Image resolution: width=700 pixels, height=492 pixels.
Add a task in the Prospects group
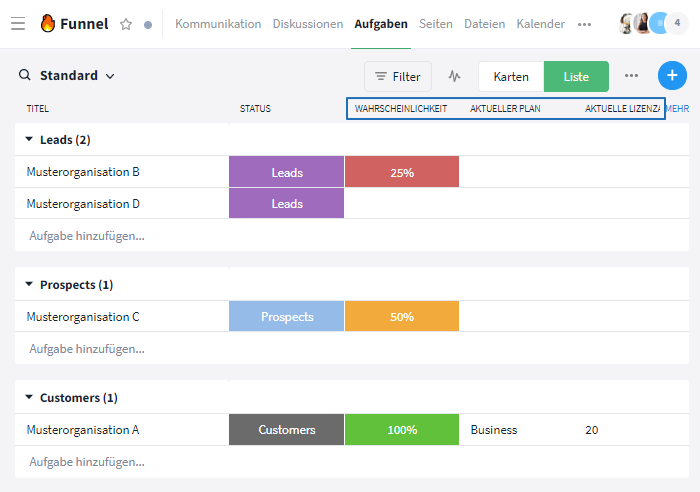click(x=87, y=348)
